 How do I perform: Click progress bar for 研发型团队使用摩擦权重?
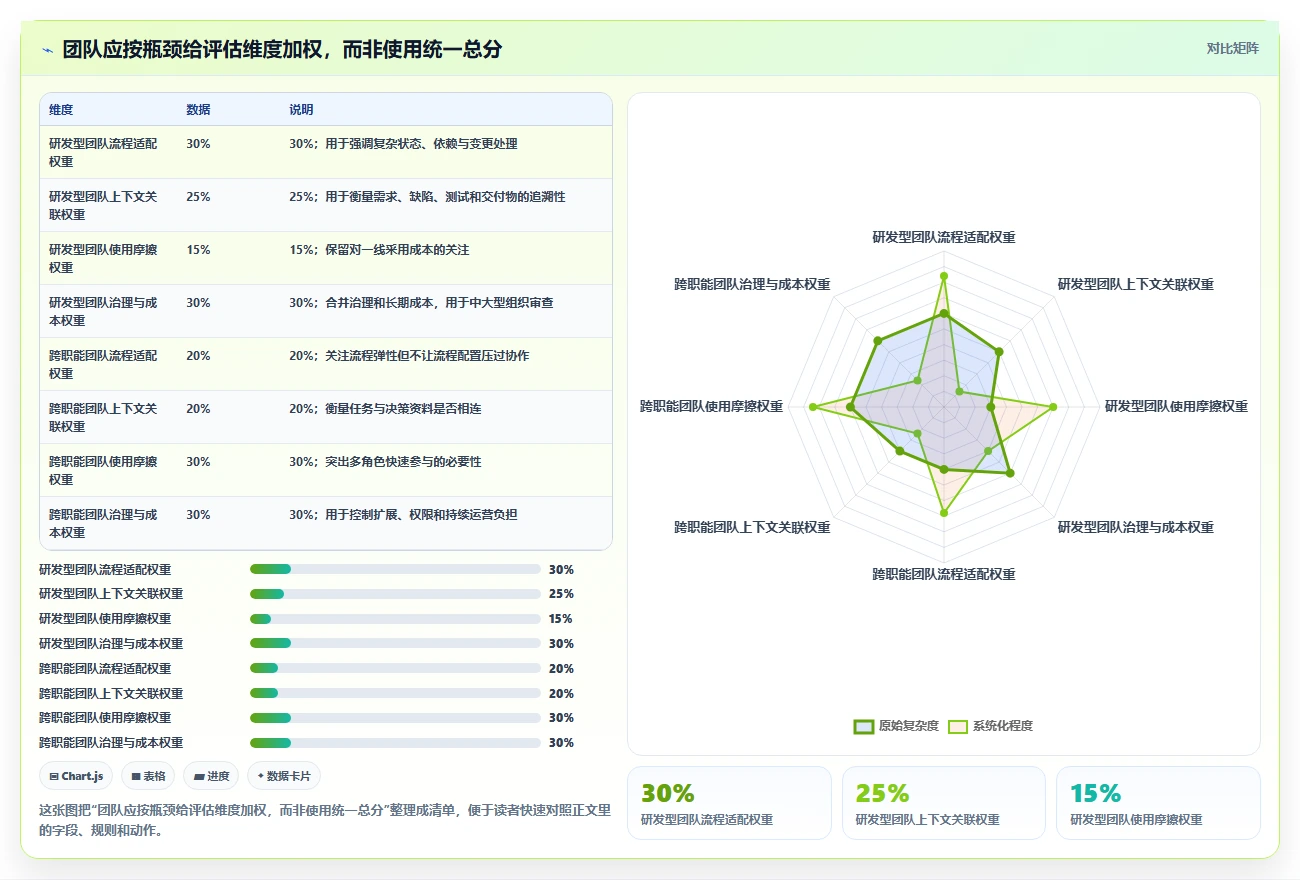tap(395, 619)
